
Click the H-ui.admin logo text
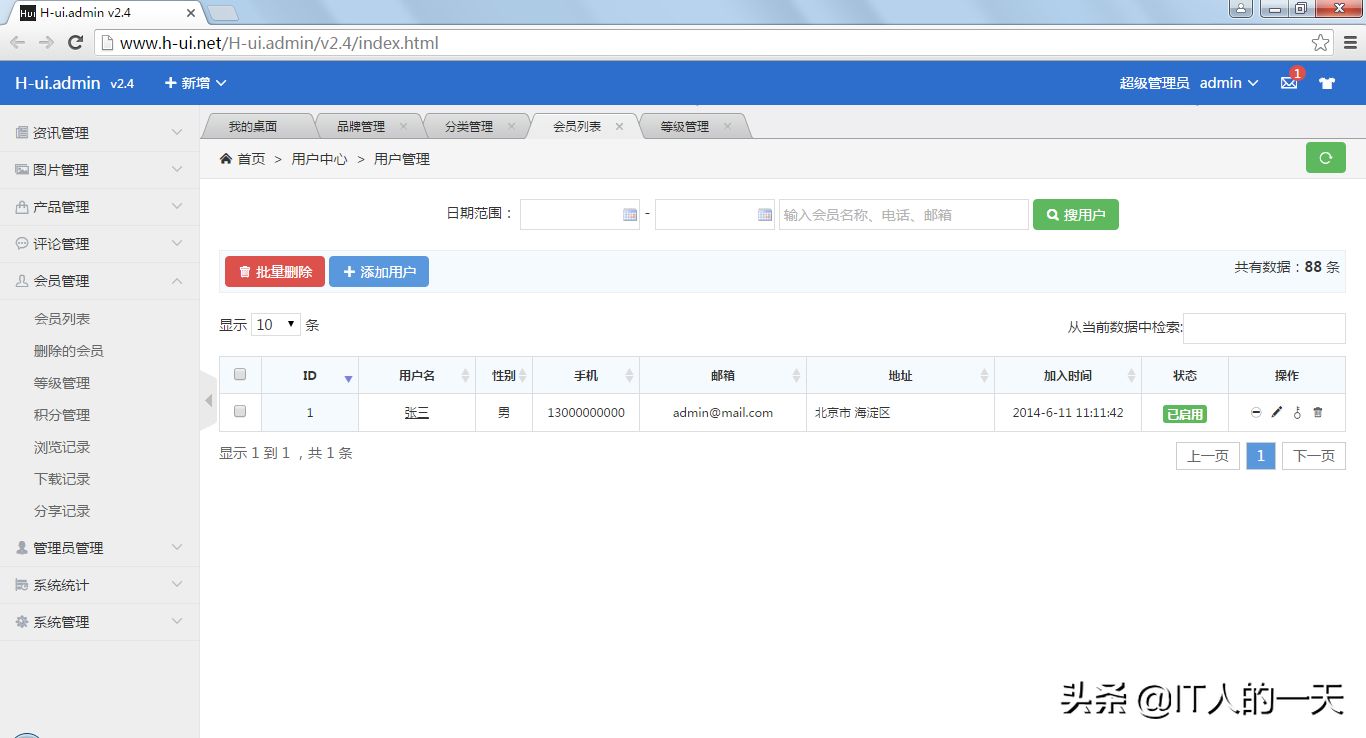(x=58, y=83)
